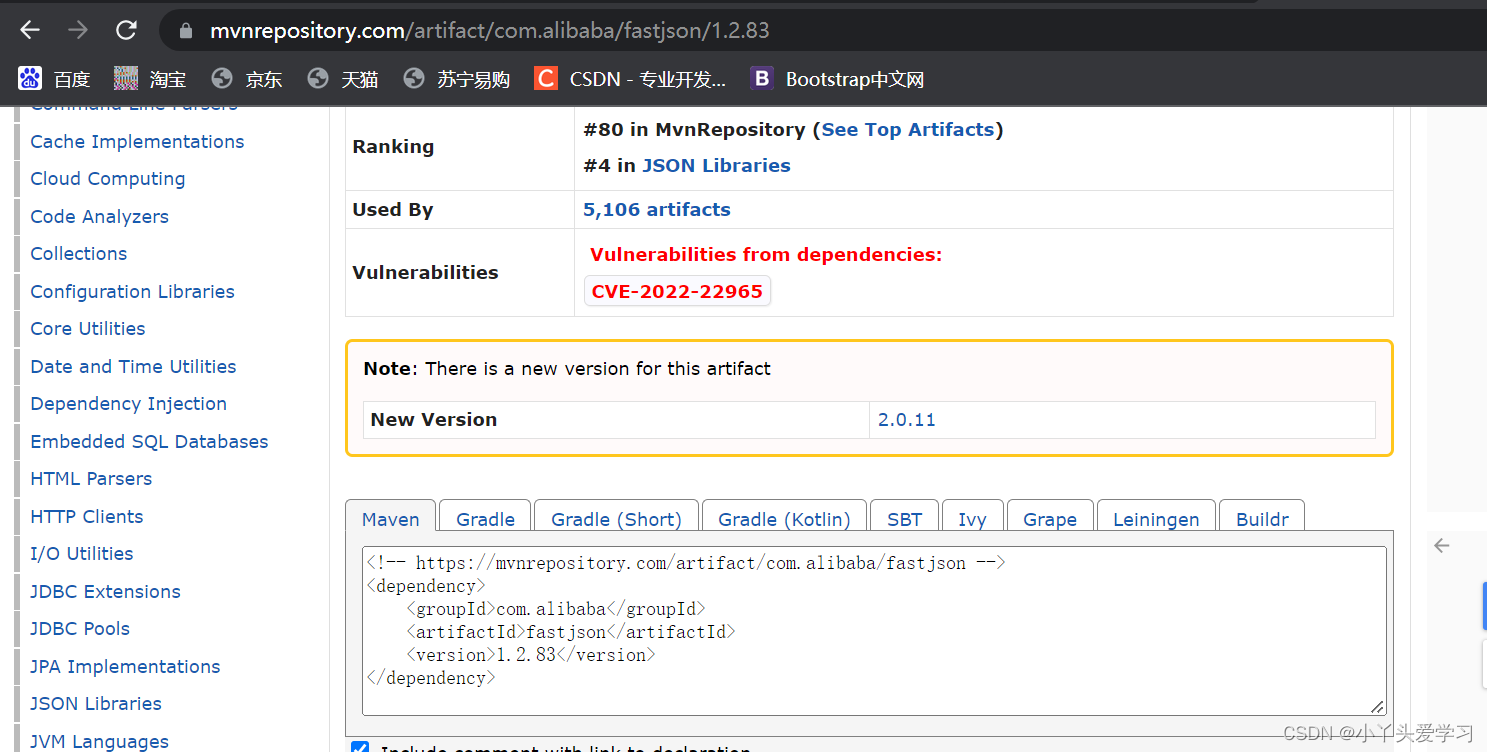1487x752 pixels.
Task: Click the '#80 in MvnRepository' text
Action: 694,129
